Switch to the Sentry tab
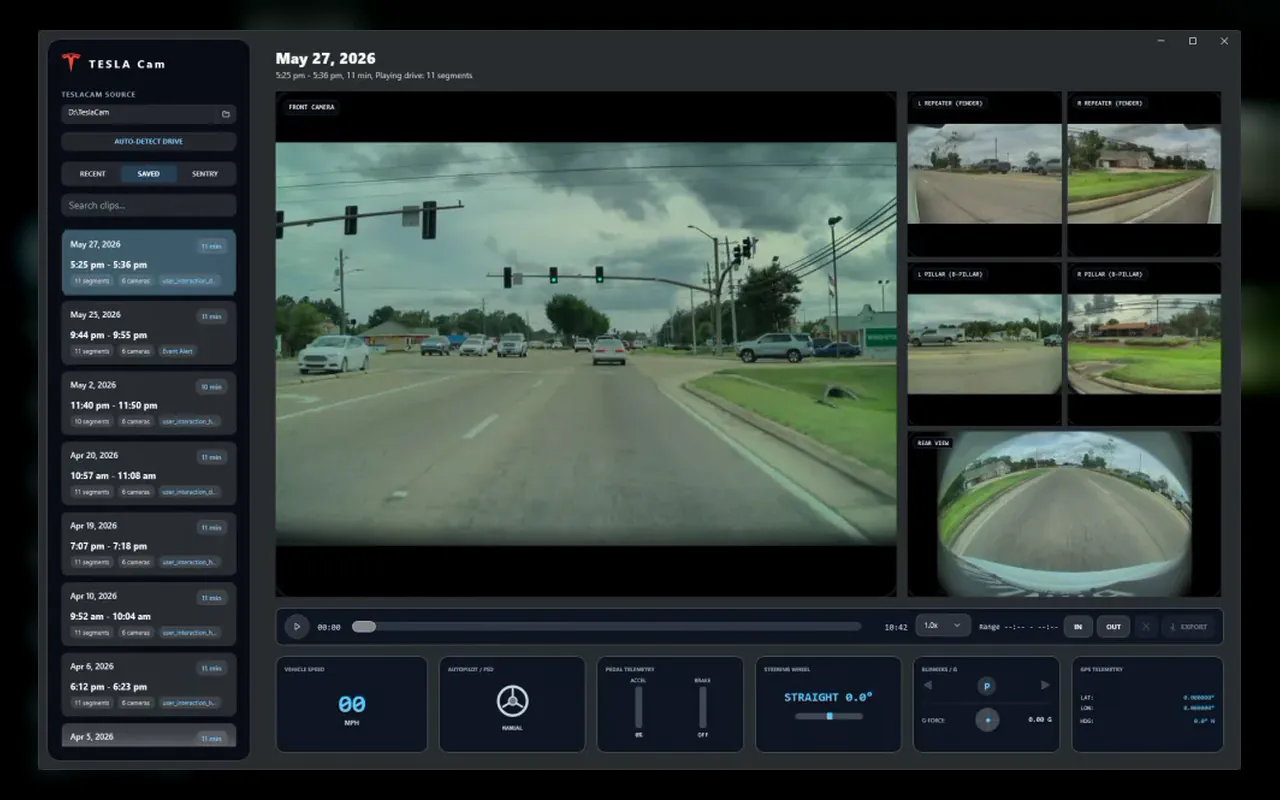This screenshot has height=800, width=1280. [205, 174]
